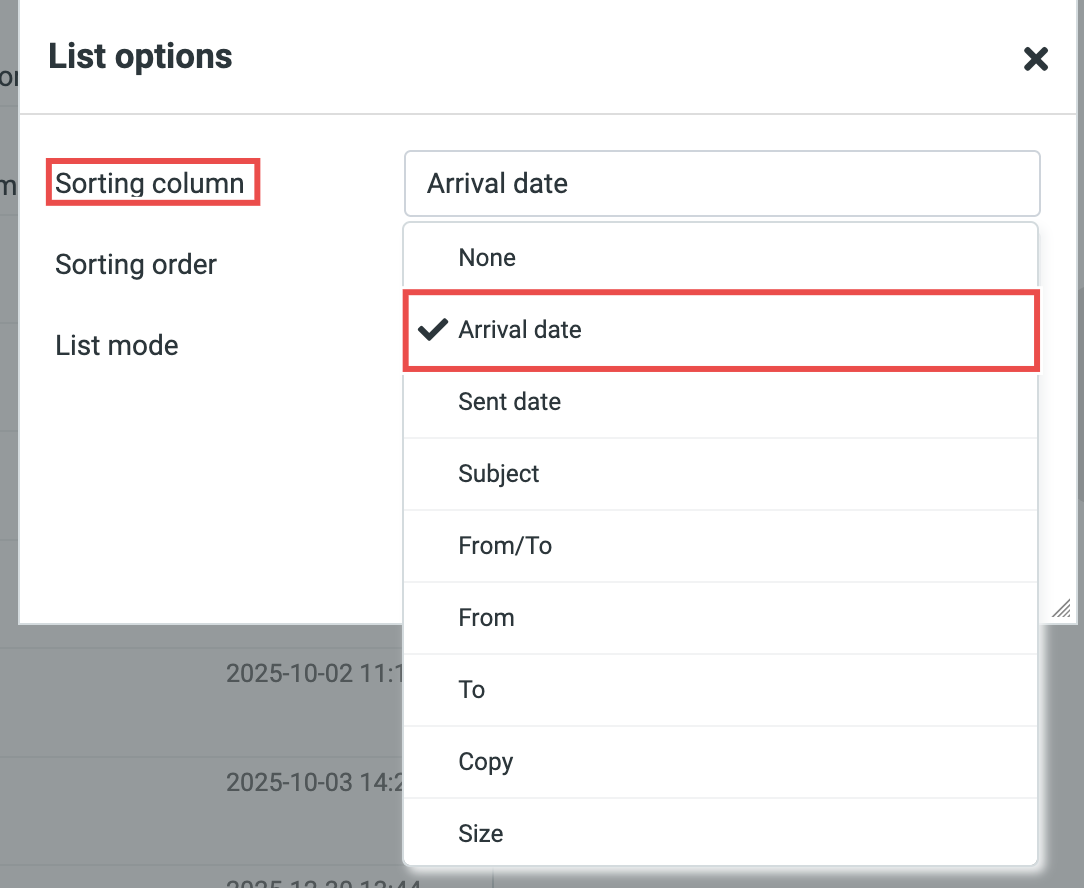Select the message dated 2025-10-03
Screen dimensions: 1084x888
[312, 782]
